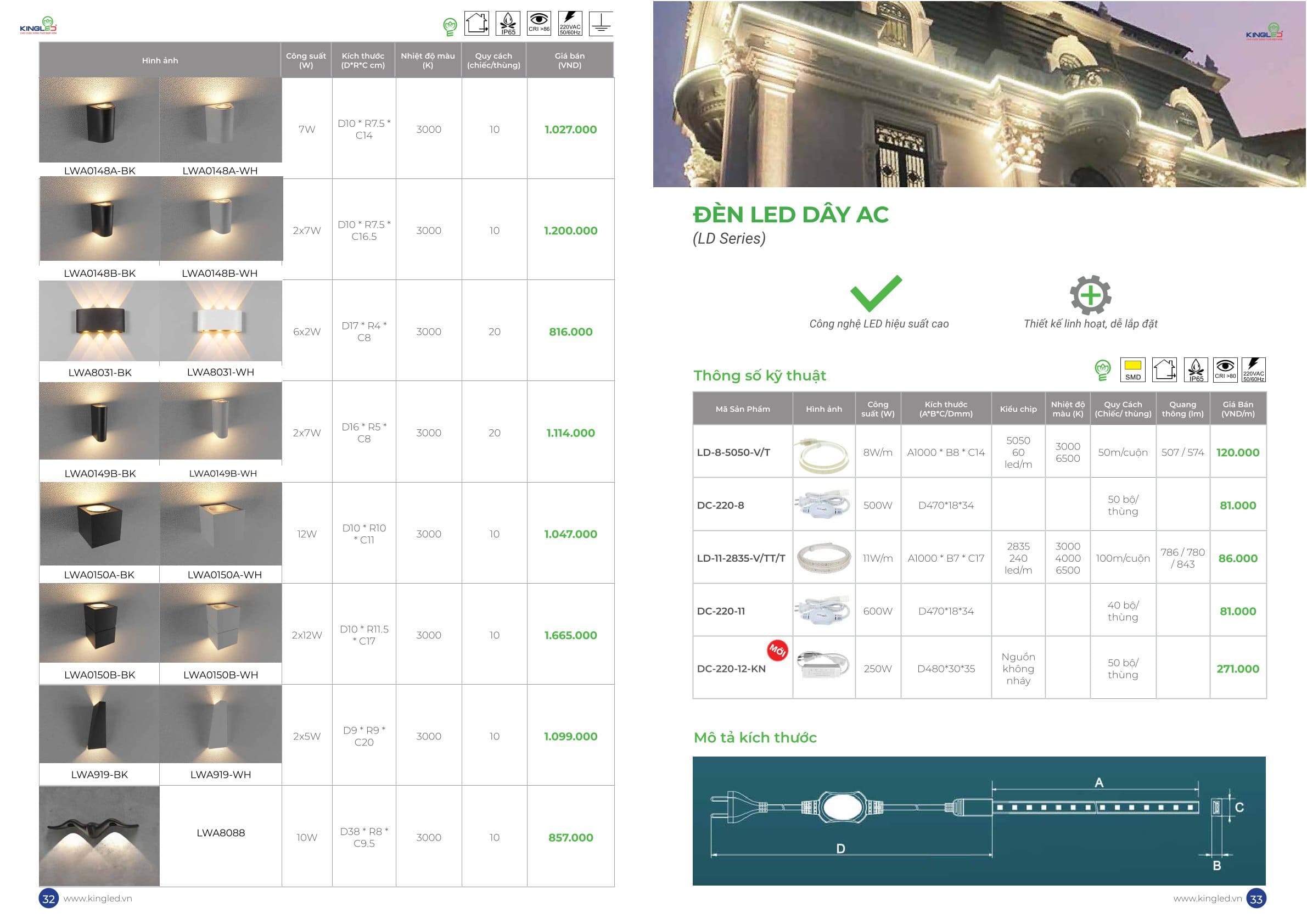Open the www.kingled.vn link at bottom right
The height and width of the screenshot is (924, 1307).
coord(1208,898)
